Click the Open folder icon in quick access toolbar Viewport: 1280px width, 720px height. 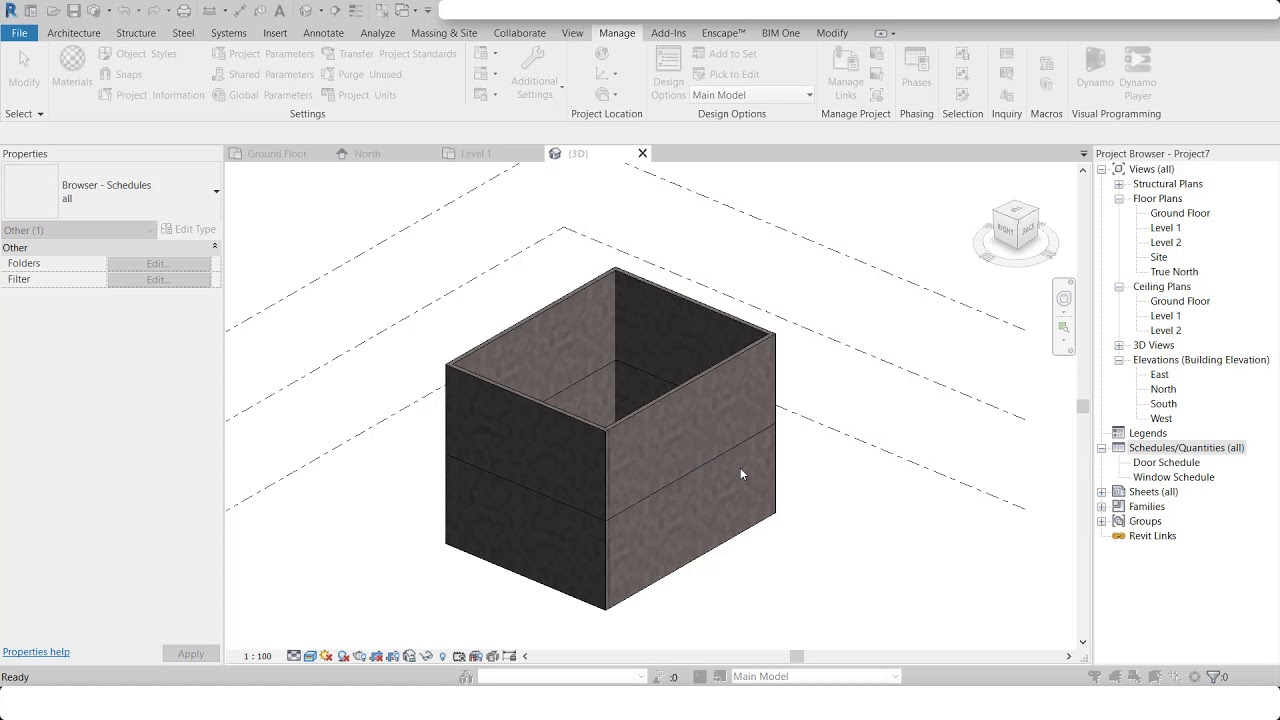[x=53, y=11]
